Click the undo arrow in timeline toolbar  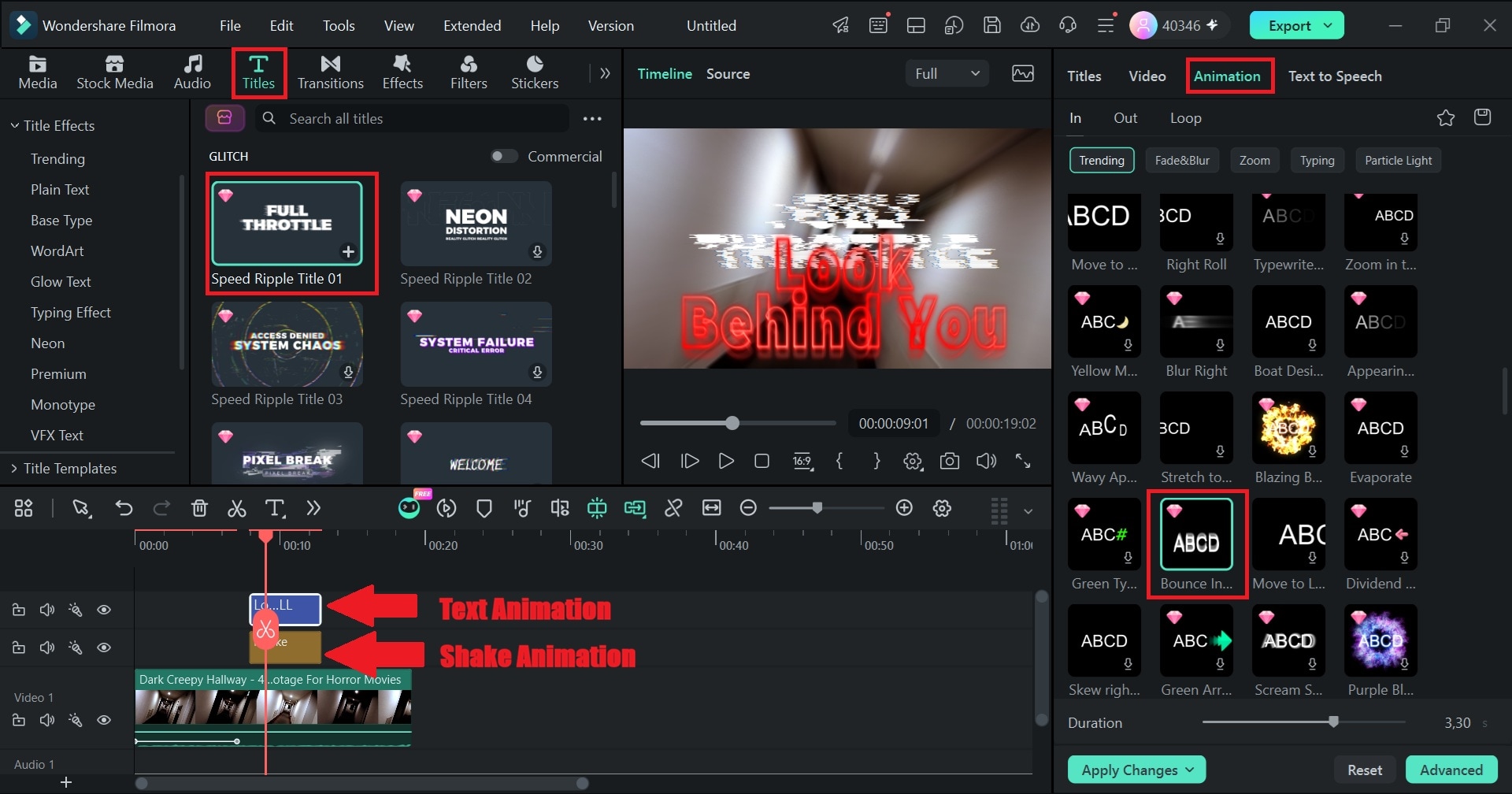124,508
